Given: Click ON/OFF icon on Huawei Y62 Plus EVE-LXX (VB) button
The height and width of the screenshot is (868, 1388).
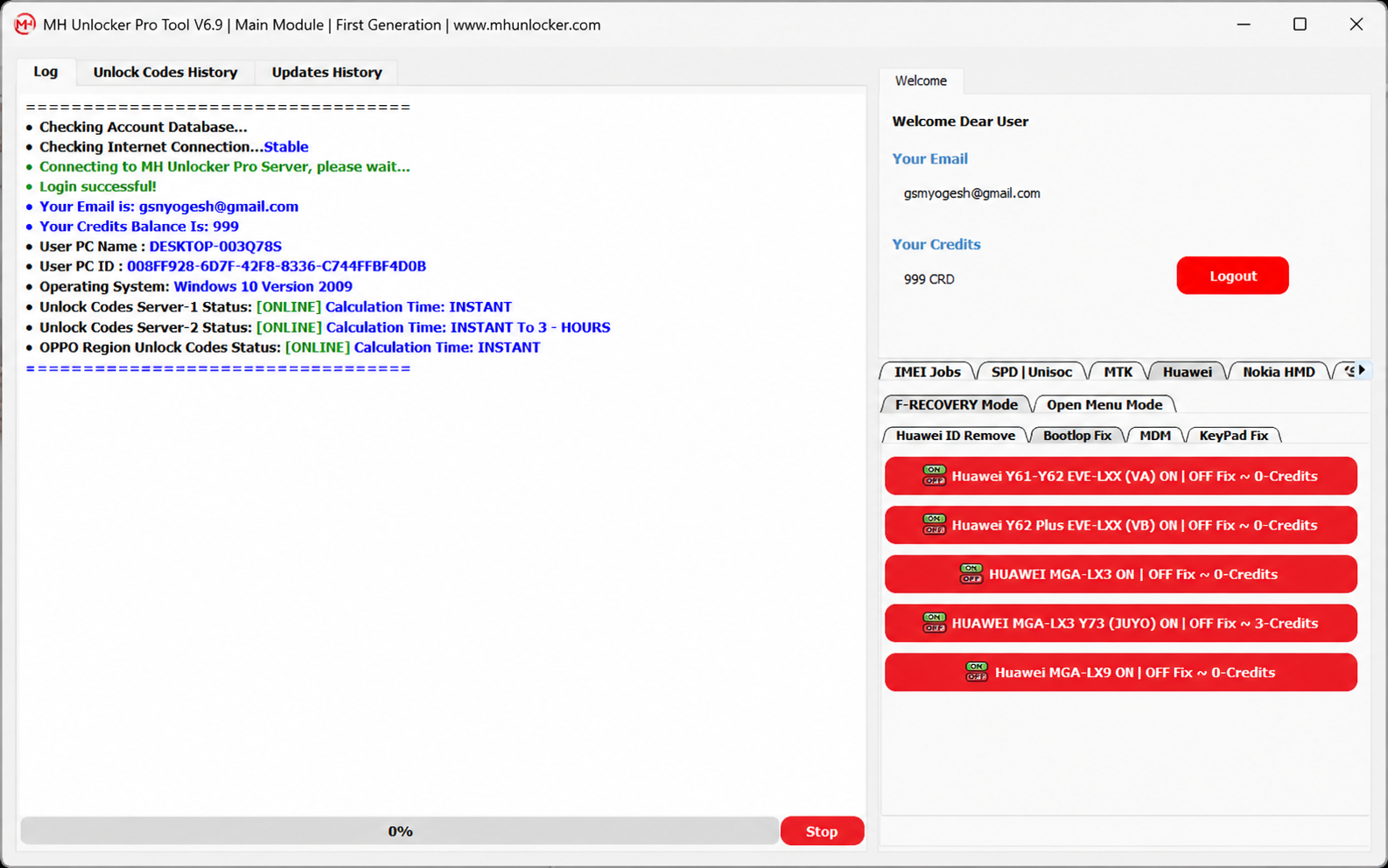Looking at the screenshot, I should (934, 525).
